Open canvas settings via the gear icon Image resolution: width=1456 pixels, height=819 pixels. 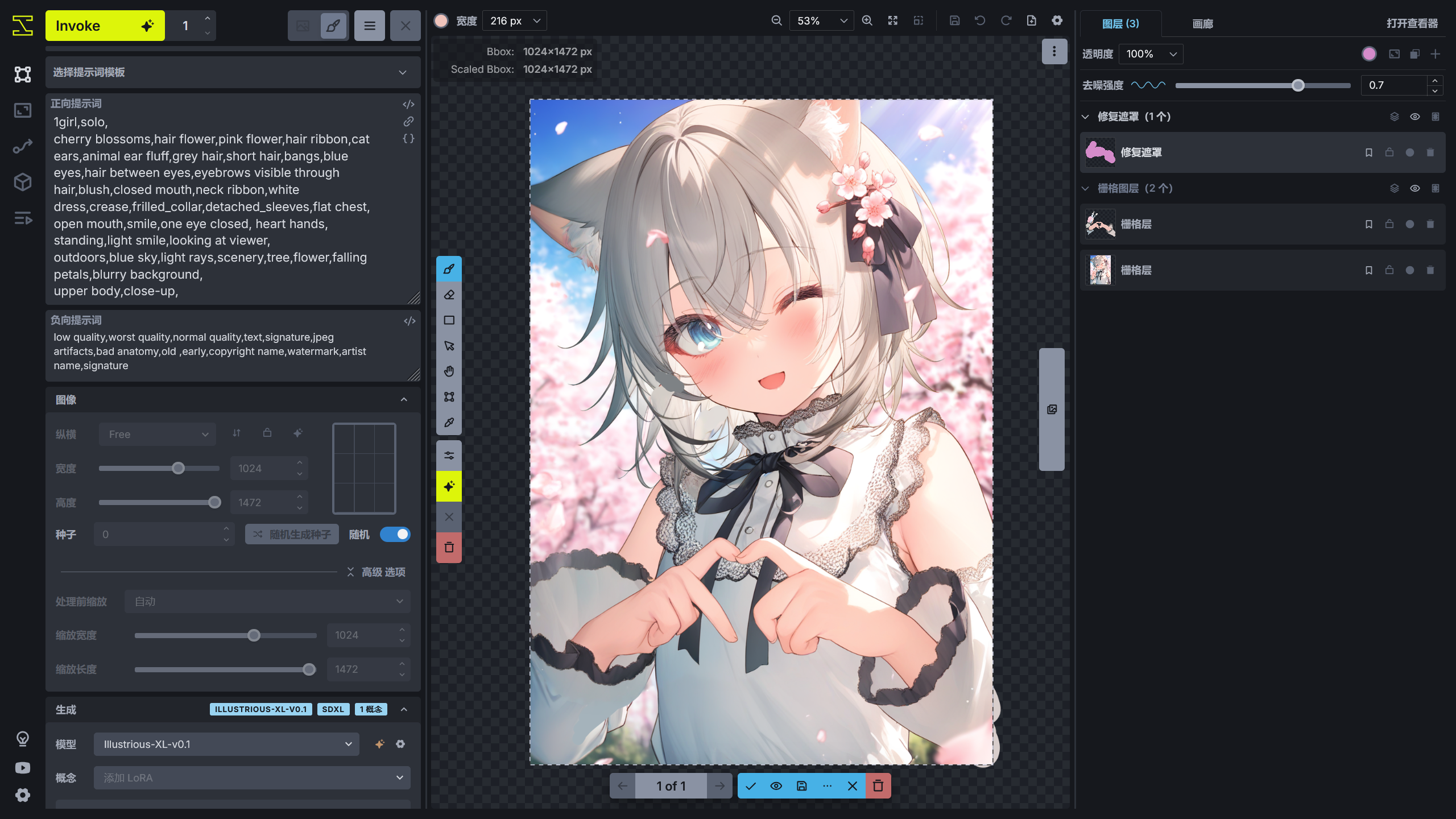coord(1057,20)
